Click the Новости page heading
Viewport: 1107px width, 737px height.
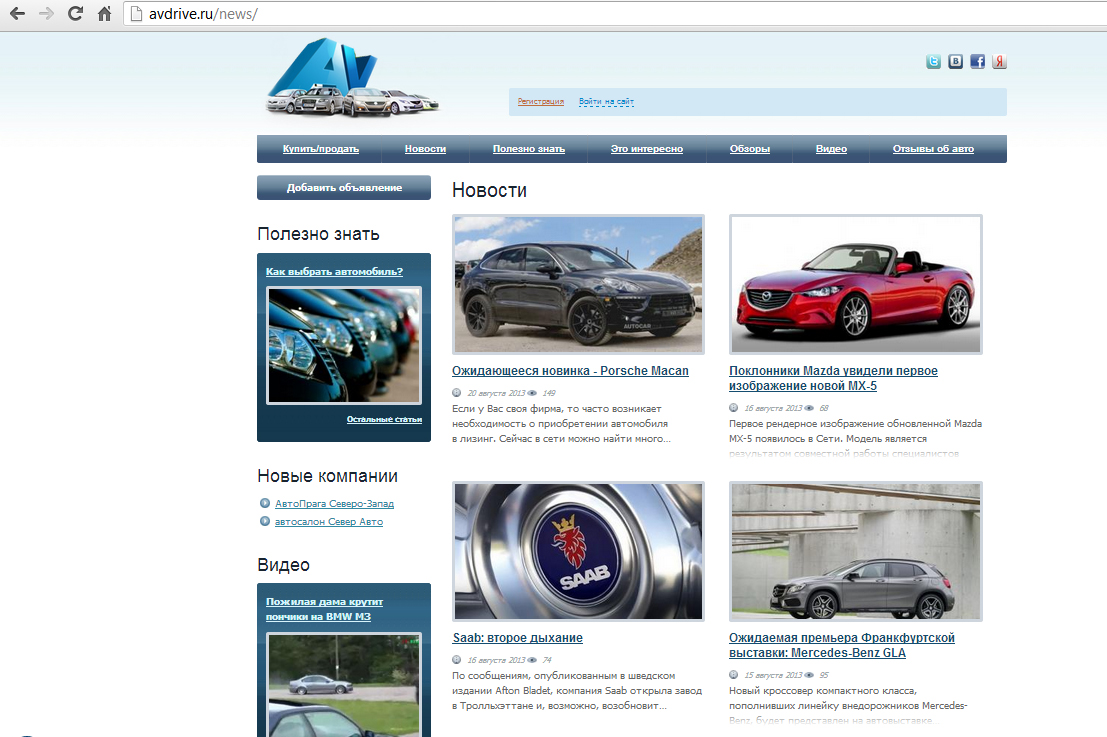[489, 191]
